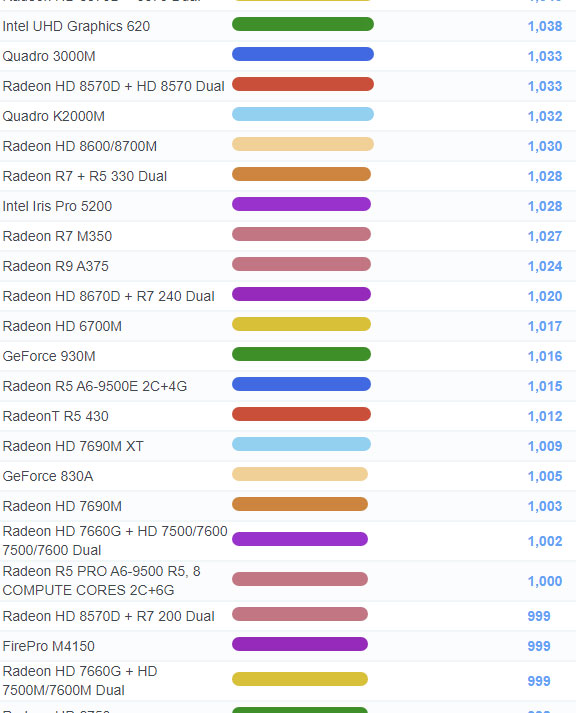Select Radeon HD 7690M XT
This screenshot has height=713, width=576.
[x=73, y=447]
